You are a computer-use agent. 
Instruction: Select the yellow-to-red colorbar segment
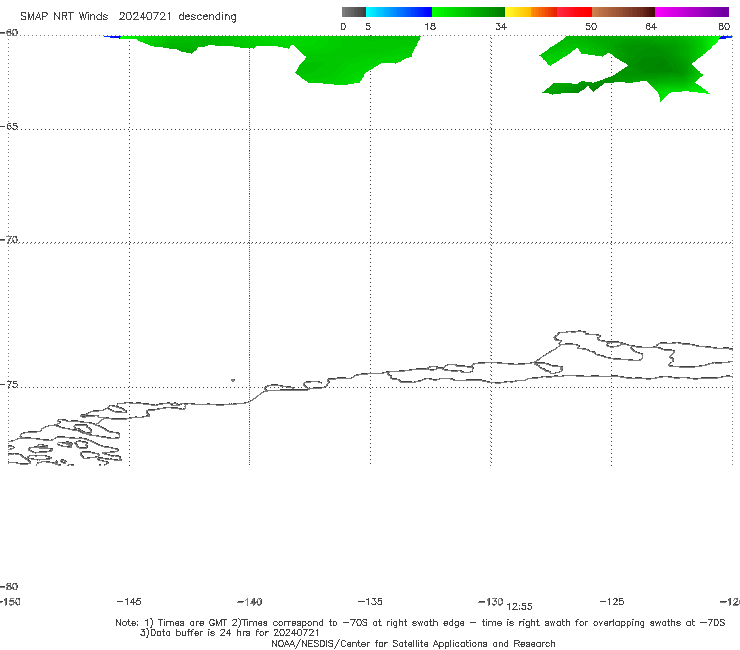click(x=548, y=12)
